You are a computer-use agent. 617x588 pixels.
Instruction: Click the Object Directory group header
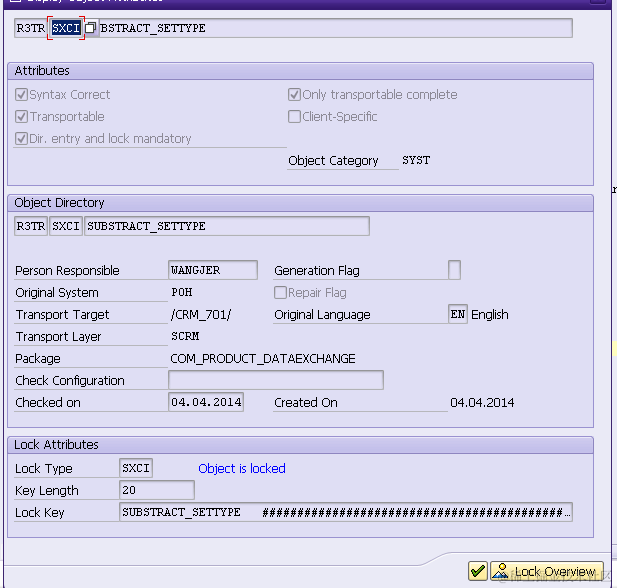click(x=300, y=203)
